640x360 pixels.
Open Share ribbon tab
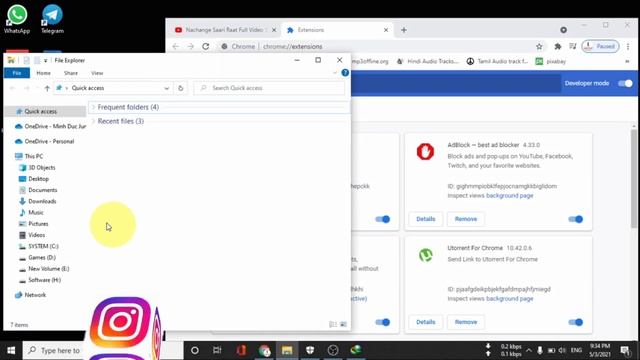tap(71, 73)
